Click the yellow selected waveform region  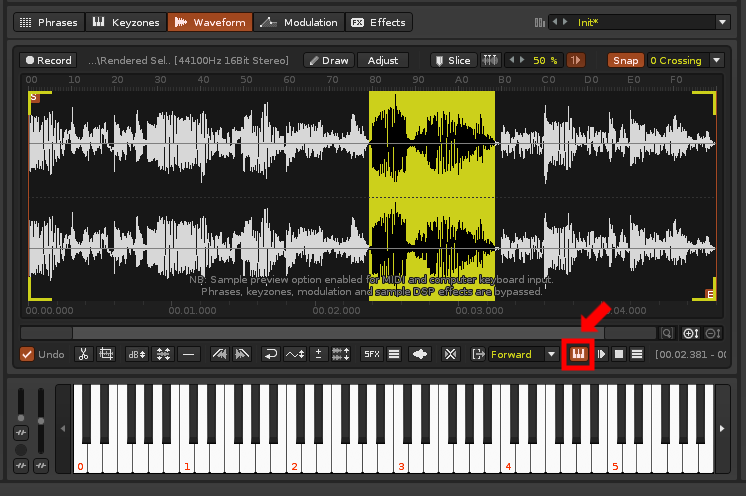(432, 196)
